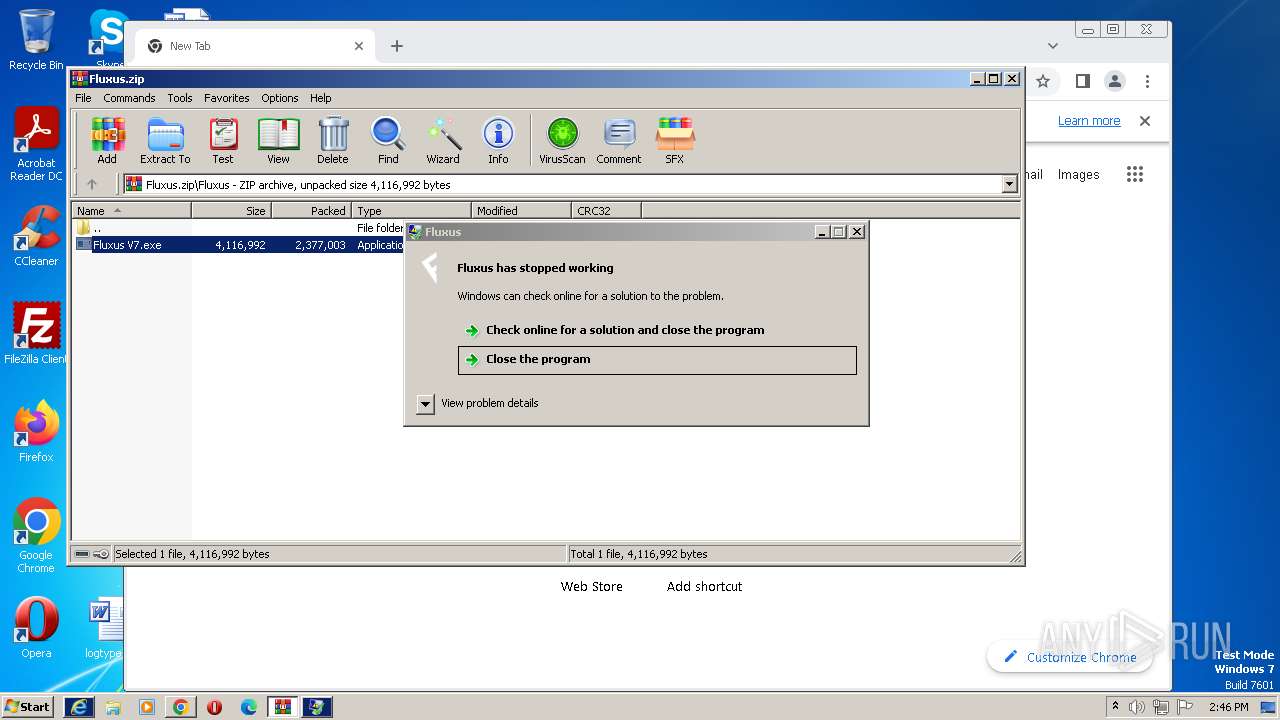Image resolution: width=1280 pixels, height=720 pixels.
Task: Select the parent folder ".." row
Action: (240, 228)
